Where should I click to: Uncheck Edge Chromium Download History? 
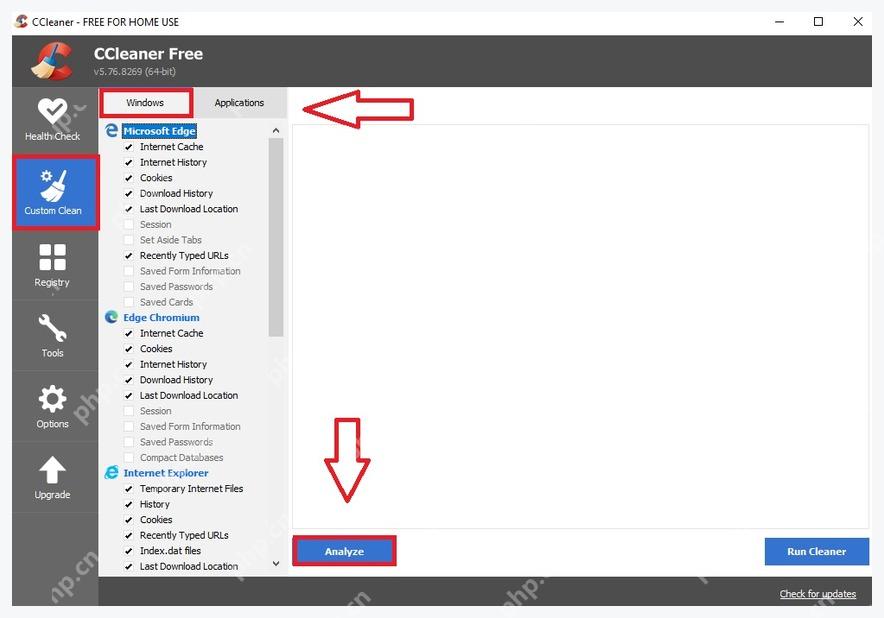pyautogui.click(x=129, y=380)
